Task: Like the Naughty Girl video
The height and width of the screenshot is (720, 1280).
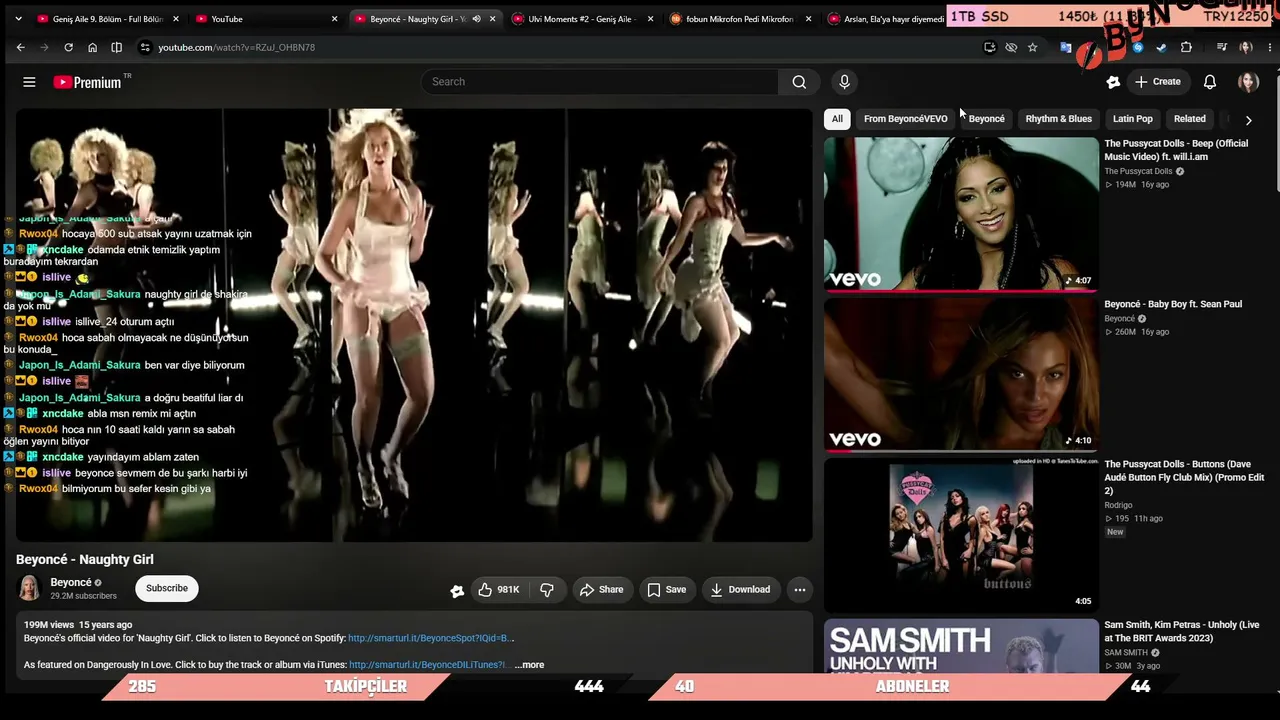Action: [x=498, y=590]
